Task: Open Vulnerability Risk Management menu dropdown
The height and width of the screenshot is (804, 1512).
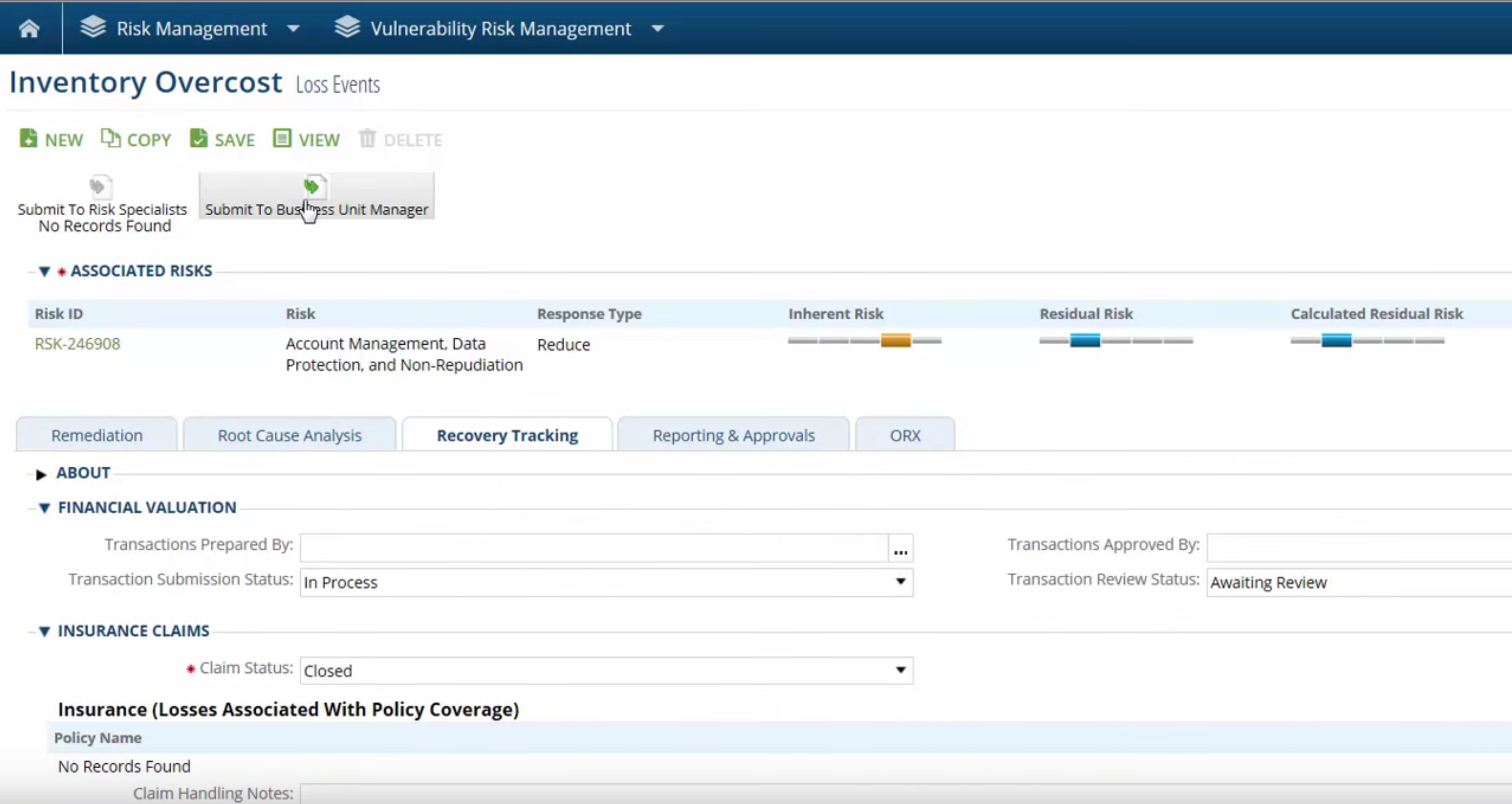Action: point(658,28)
